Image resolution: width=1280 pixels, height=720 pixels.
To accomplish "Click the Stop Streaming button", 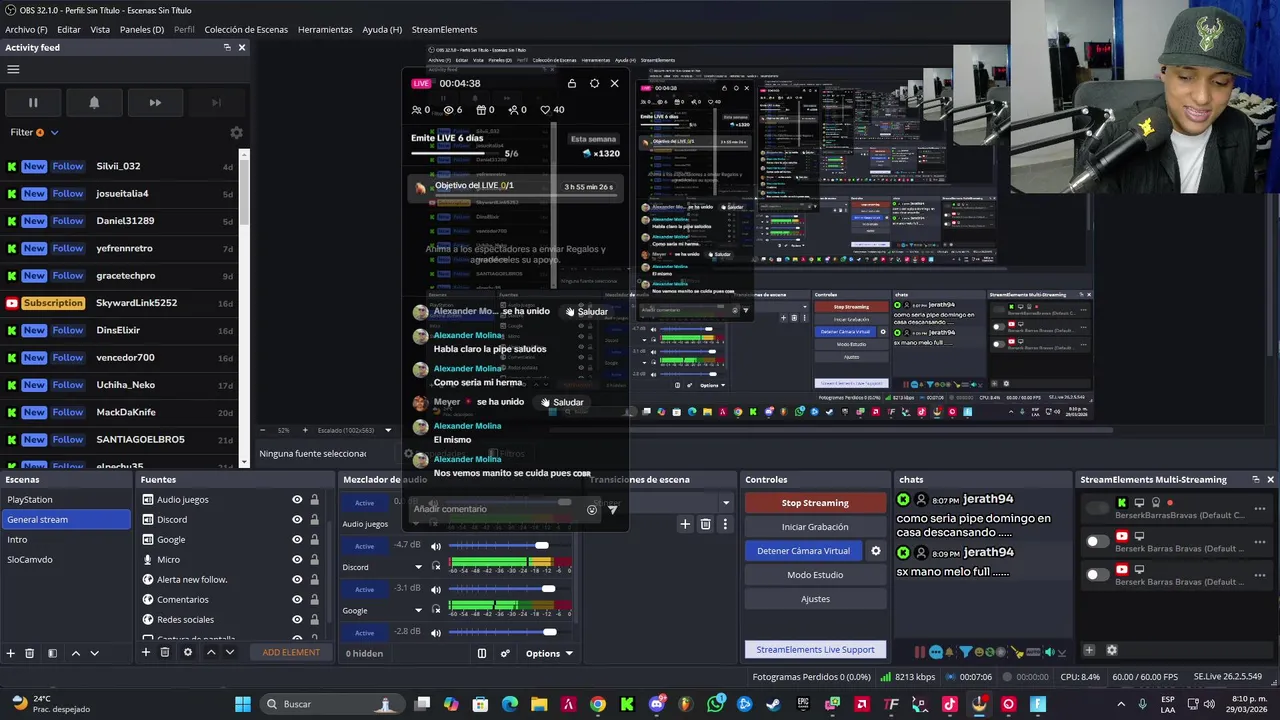I will (815, 503).
